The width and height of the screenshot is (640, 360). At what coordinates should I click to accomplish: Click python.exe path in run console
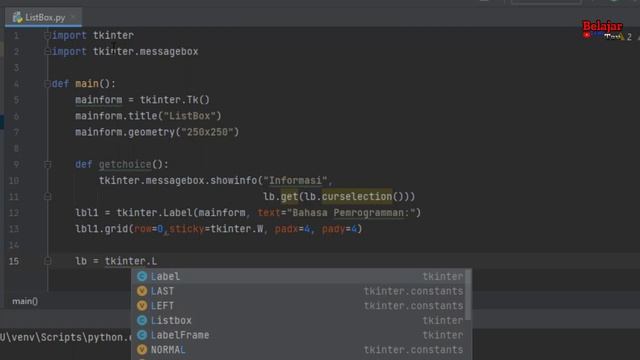pyautogui.click(x=66, y=338)
